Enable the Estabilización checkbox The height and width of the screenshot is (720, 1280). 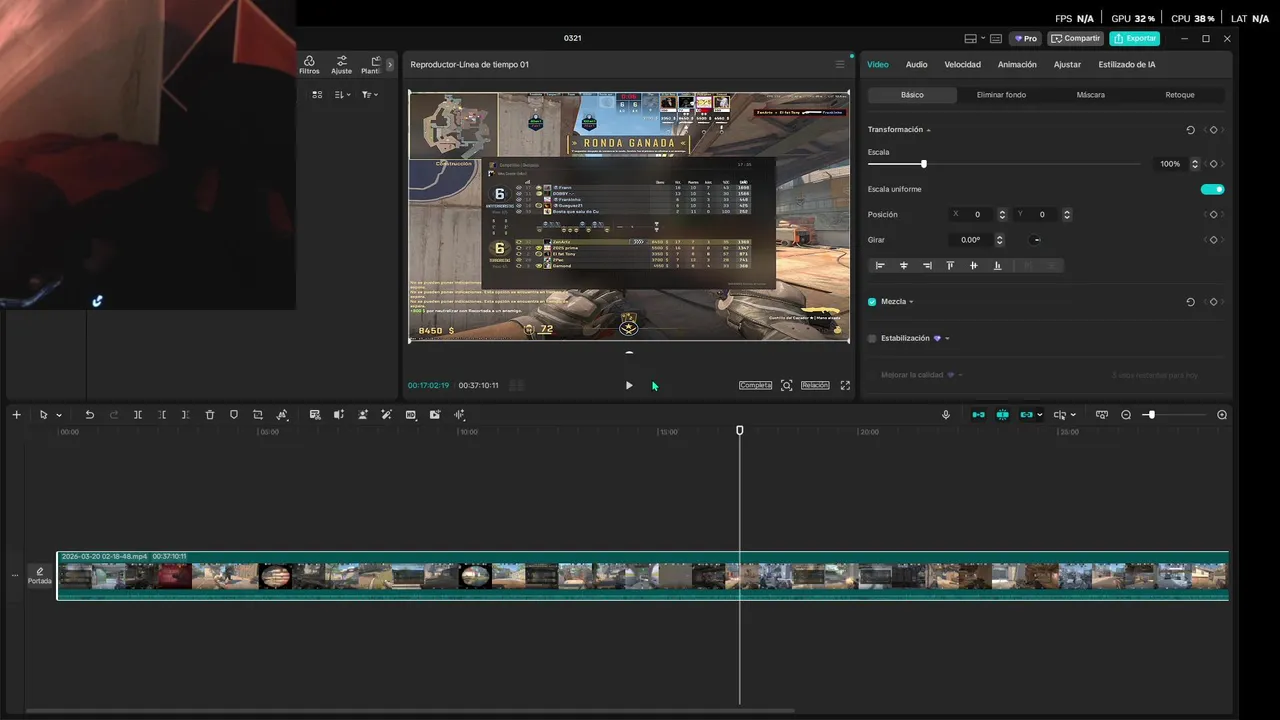tap(872, 339)
